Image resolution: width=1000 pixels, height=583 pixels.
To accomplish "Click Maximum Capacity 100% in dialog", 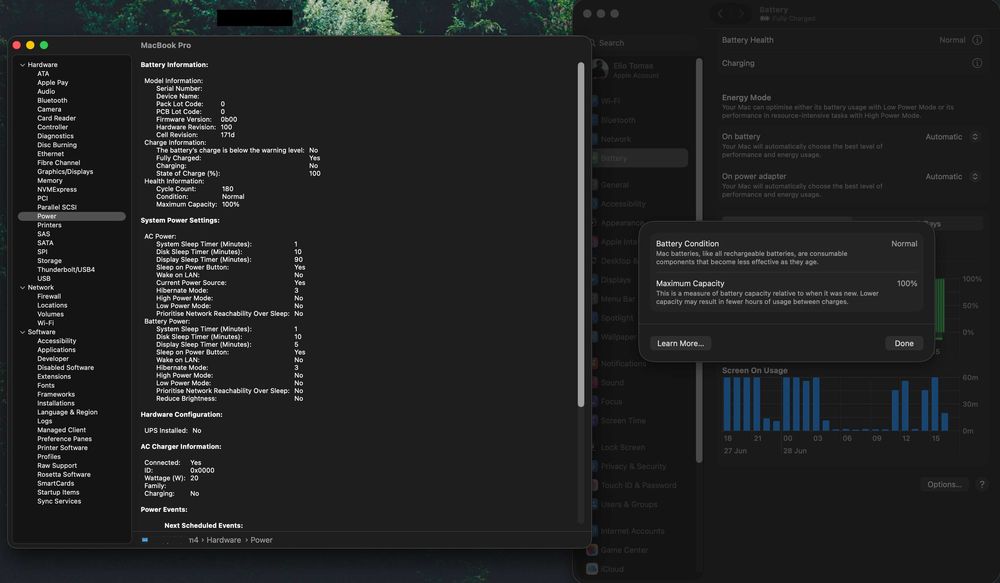I will (907, 284).
